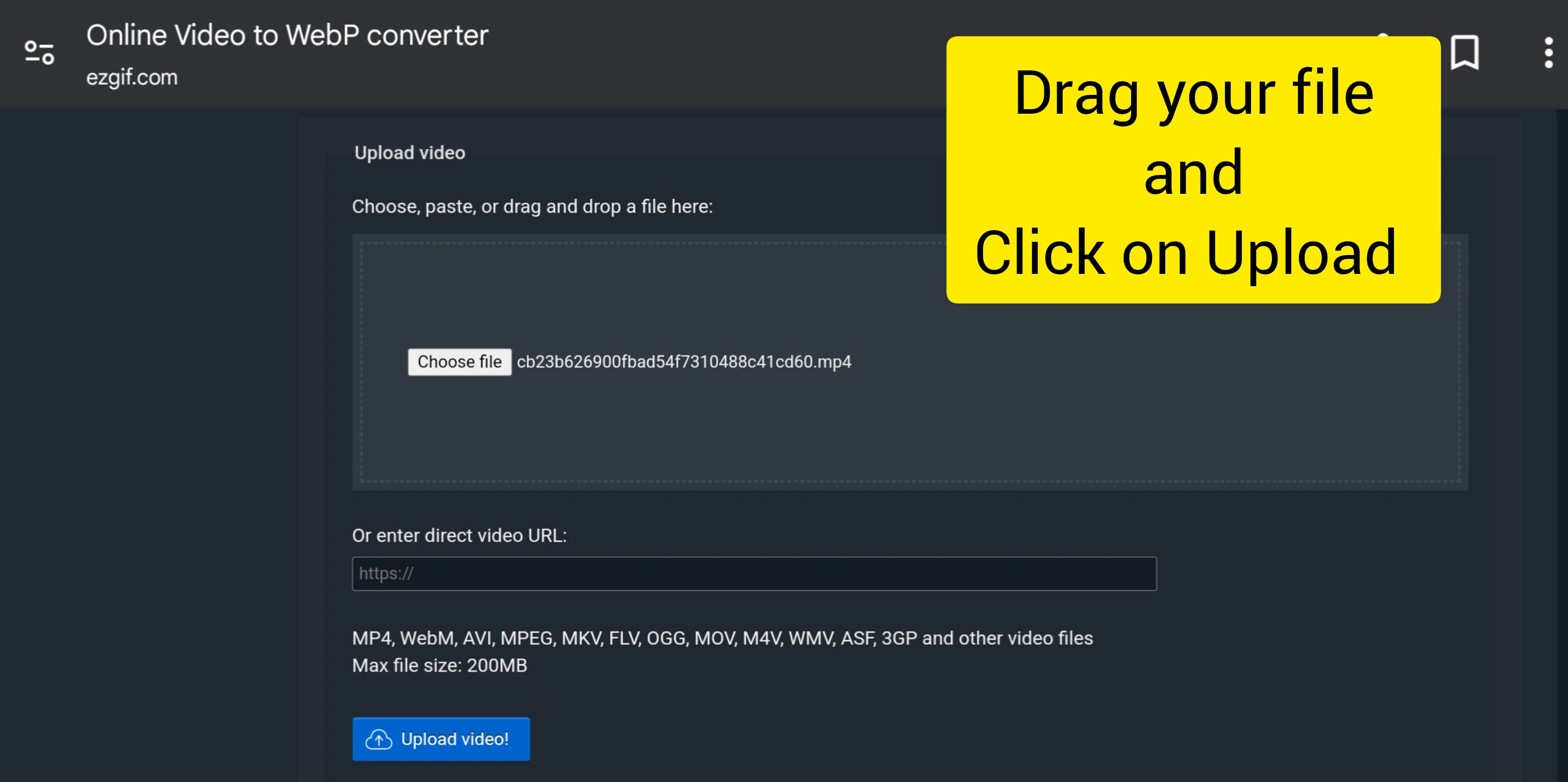Image resolution: width=1568 pixels, height=782 pixels.
Task: Open site settings icon beside page title
Action: [40, 53]
